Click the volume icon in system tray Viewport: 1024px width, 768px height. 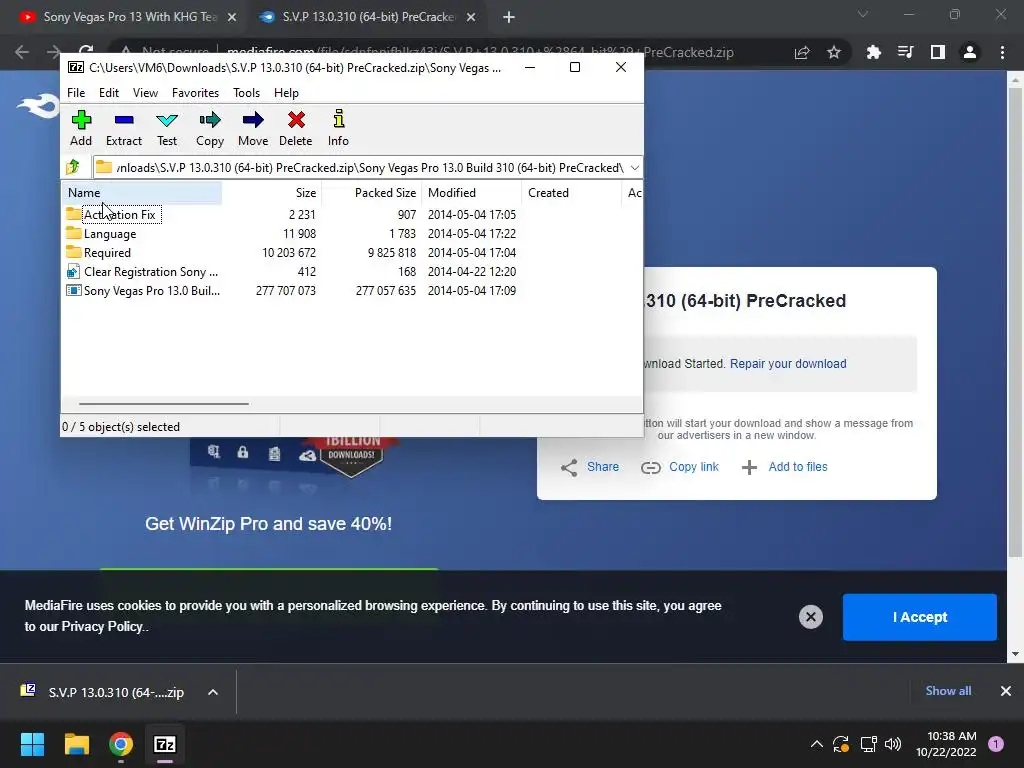[x=893, y=744]
